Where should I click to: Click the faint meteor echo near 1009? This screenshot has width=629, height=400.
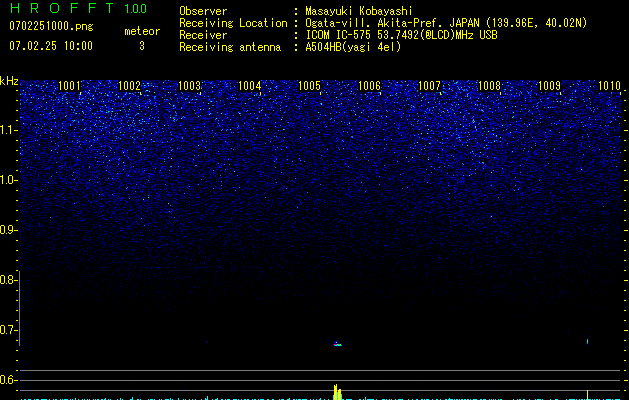tap(587, 341)
